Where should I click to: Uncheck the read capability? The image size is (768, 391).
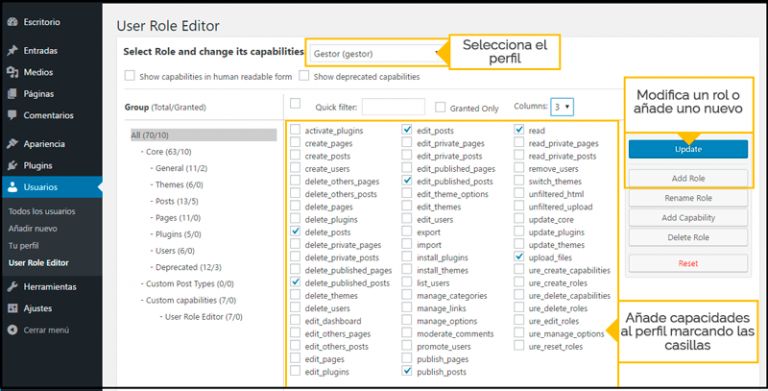click(519, 130)
